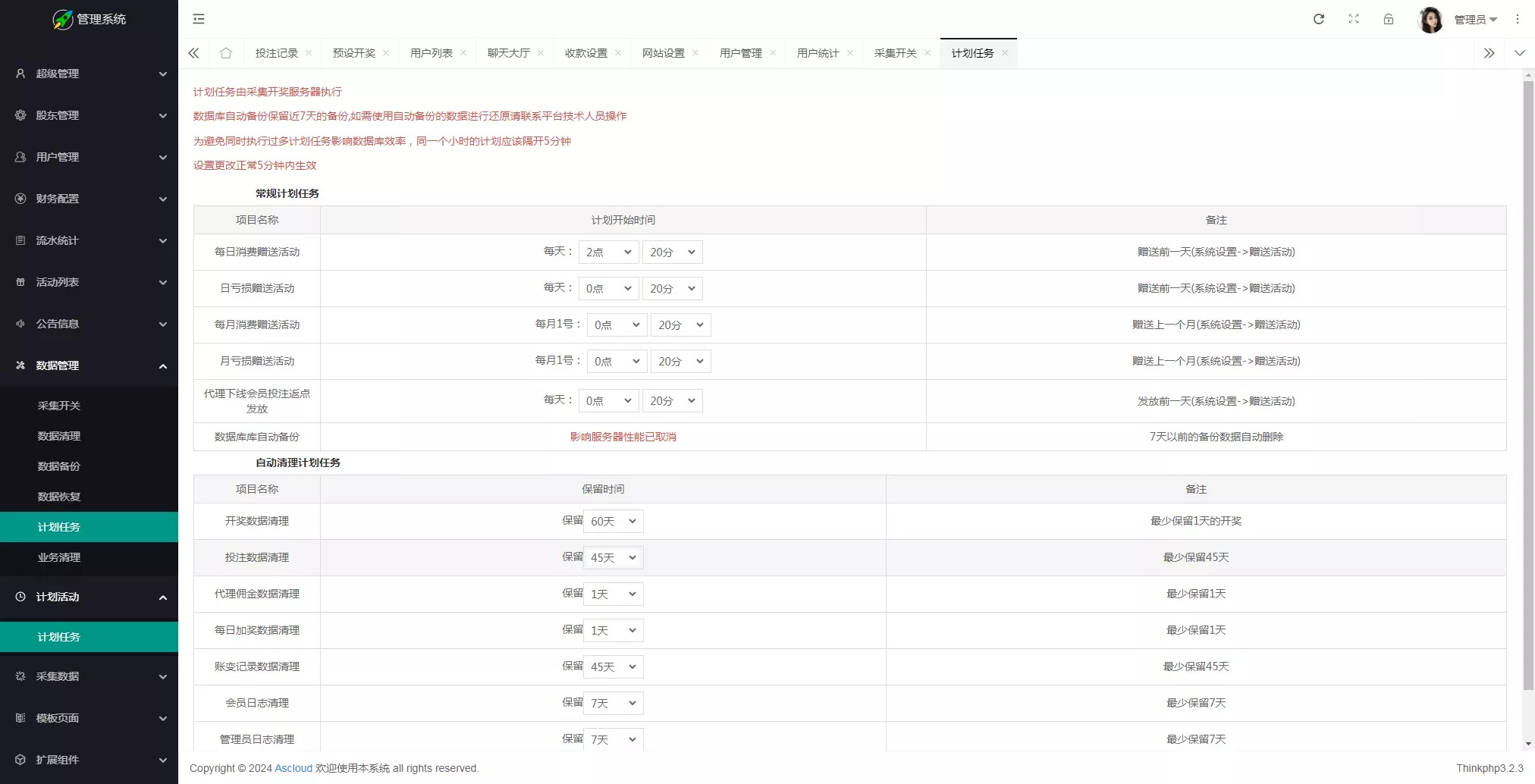The height and width of the screenshot is (784, 1535).
Task: Collapse the sidebar navigation
Action: point(199,18)
